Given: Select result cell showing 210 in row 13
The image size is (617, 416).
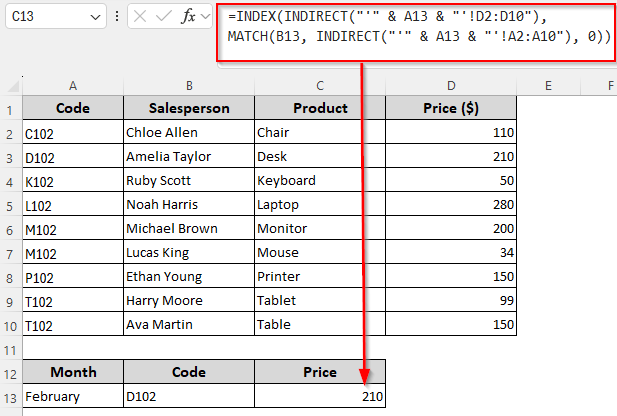Looking at the screenshot, I should pos(319,397).
